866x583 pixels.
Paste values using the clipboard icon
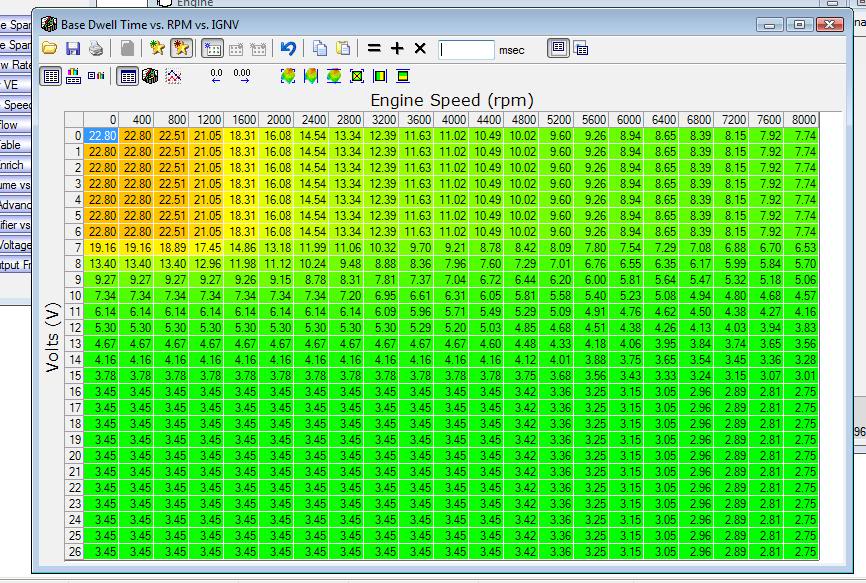(x=343, y=48)
